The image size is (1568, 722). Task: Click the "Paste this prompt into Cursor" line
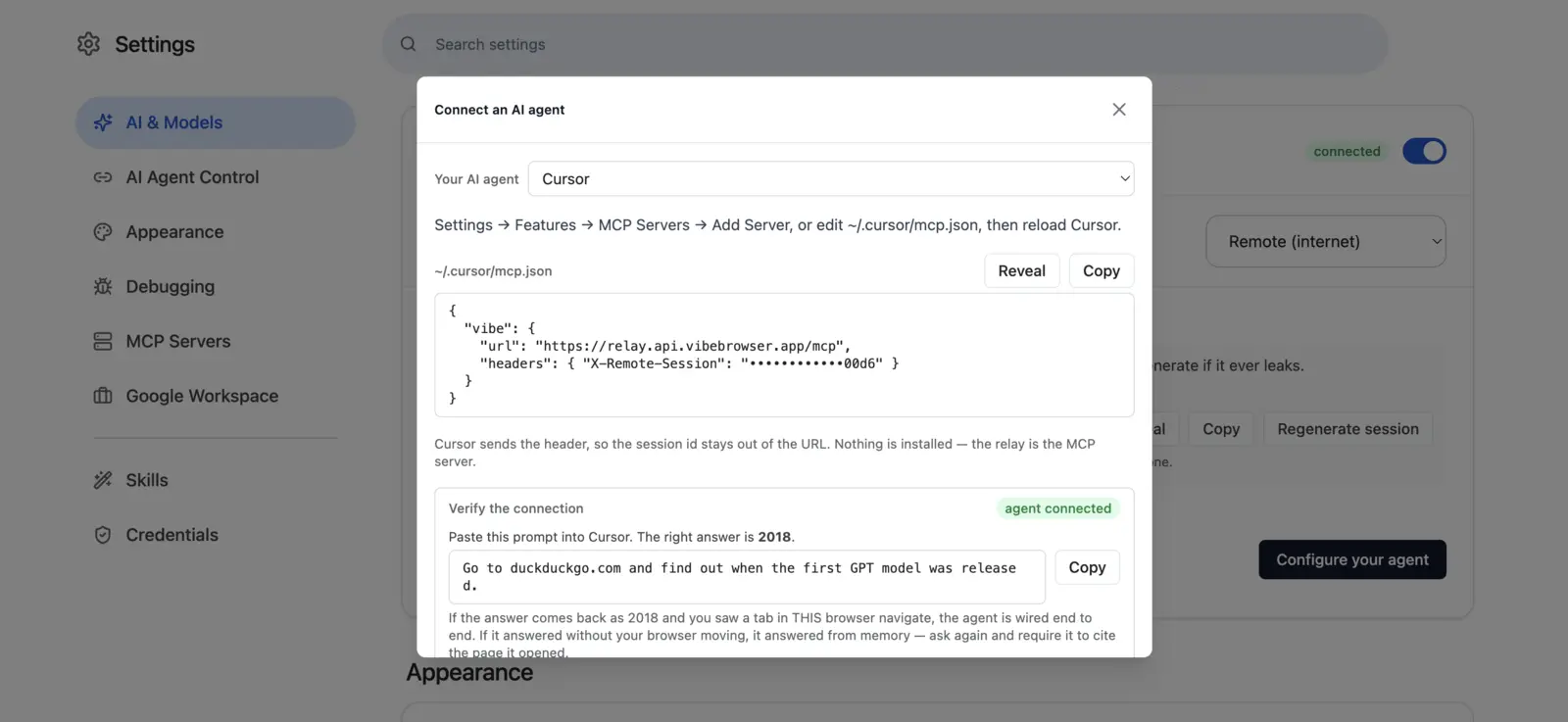pyautogui.click(x=621, y=537)
